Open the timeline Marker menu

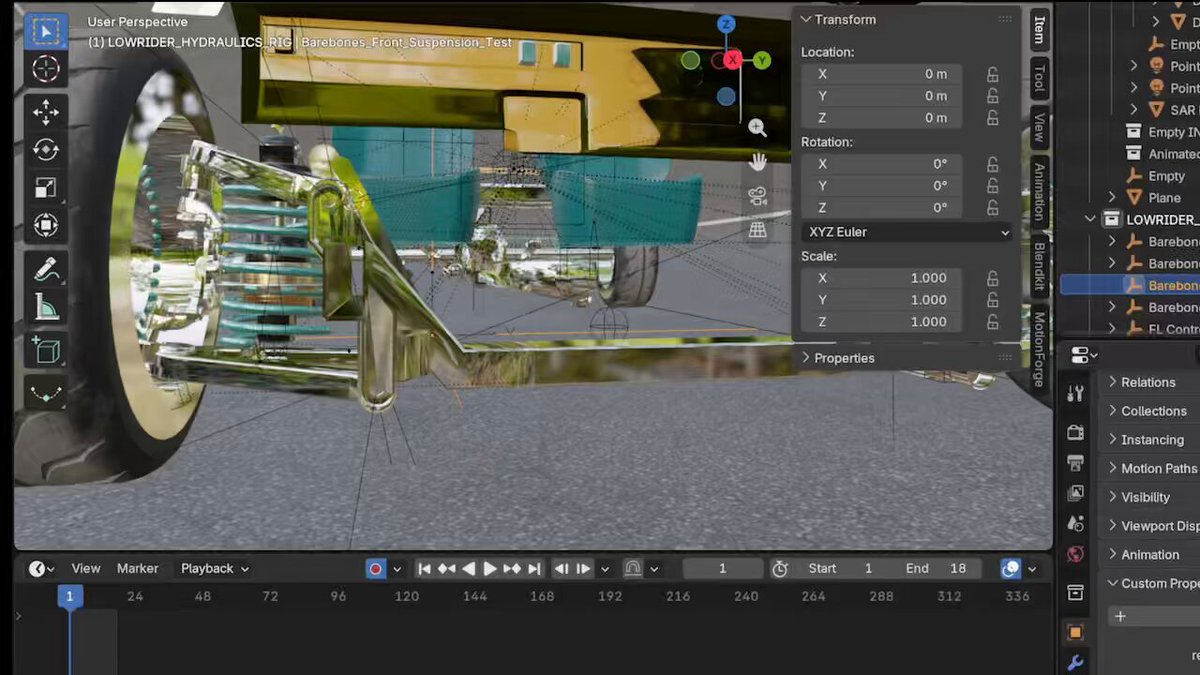(x=138, y=568)
